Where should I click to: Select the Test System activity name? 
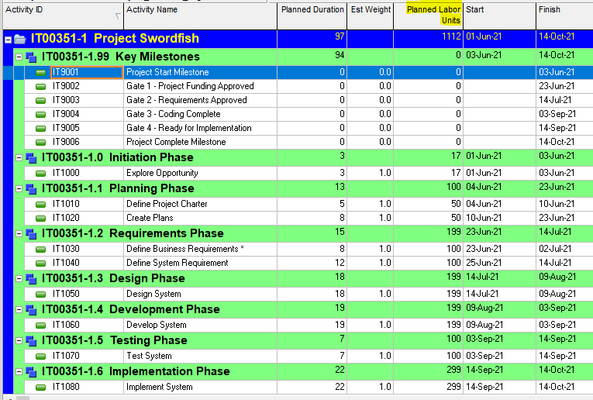(x=149, y=356)
